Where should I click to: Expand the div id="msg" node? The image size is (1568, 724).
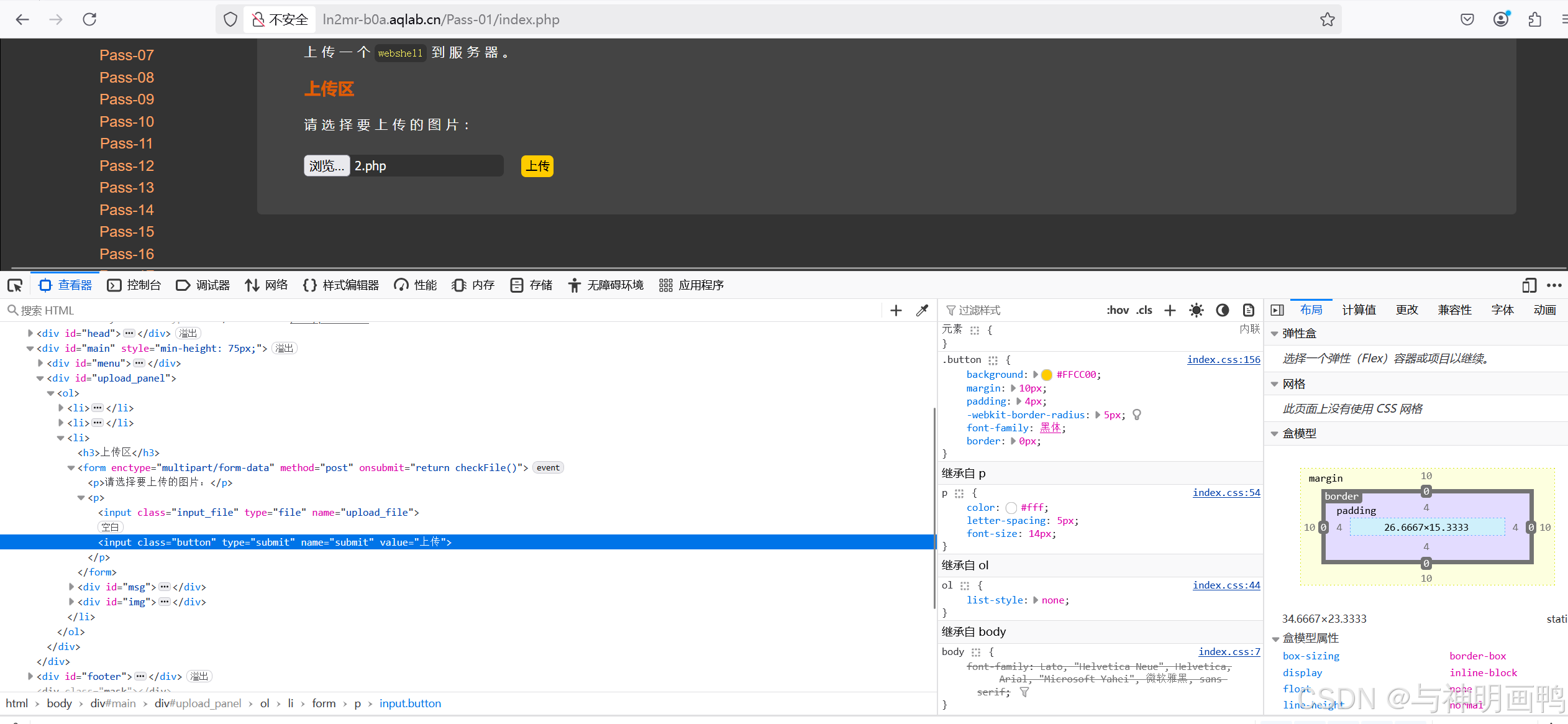pyautogui.click(x=71, y=587)
